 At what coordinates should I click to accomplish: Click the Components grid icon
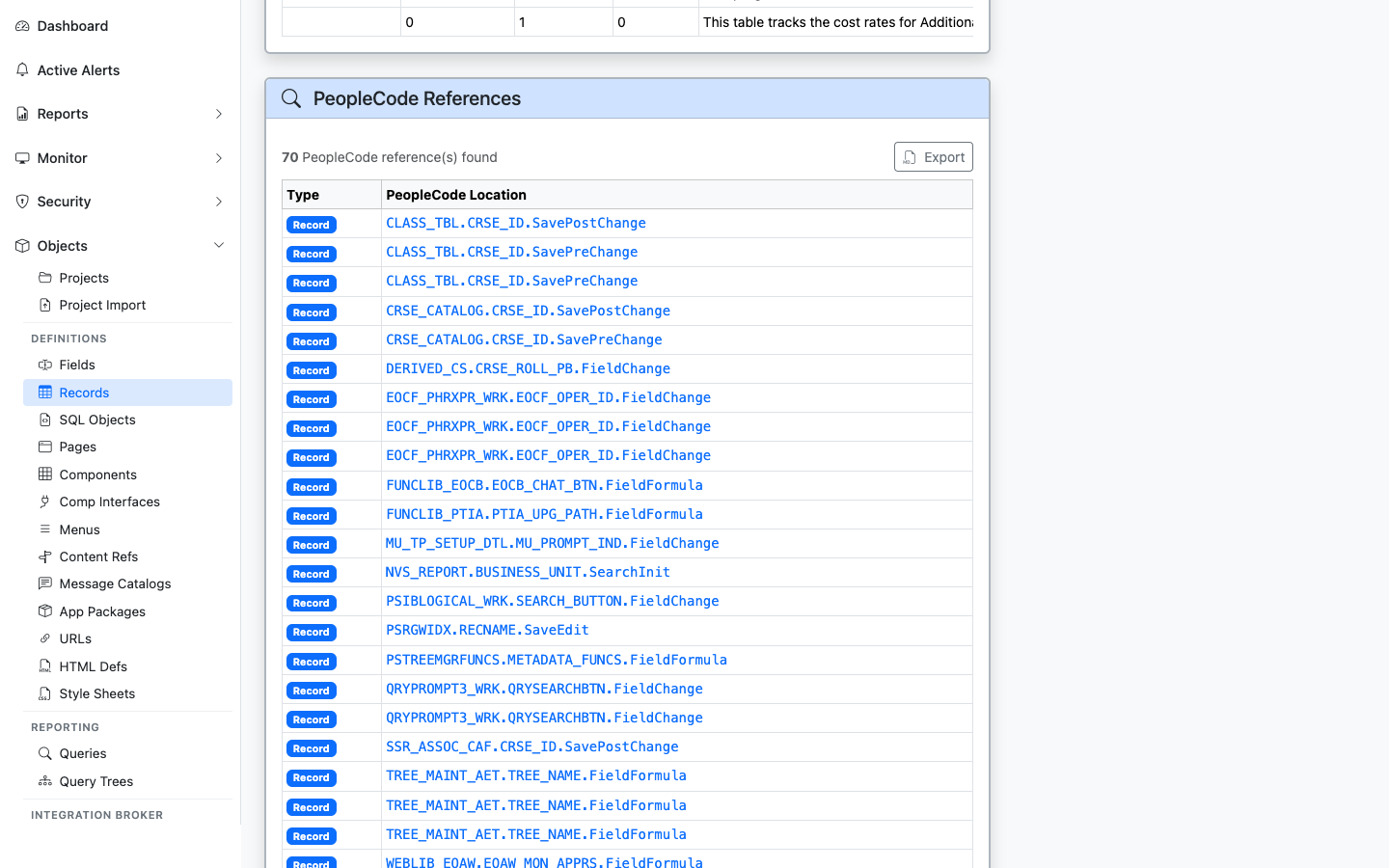[45, 475]
